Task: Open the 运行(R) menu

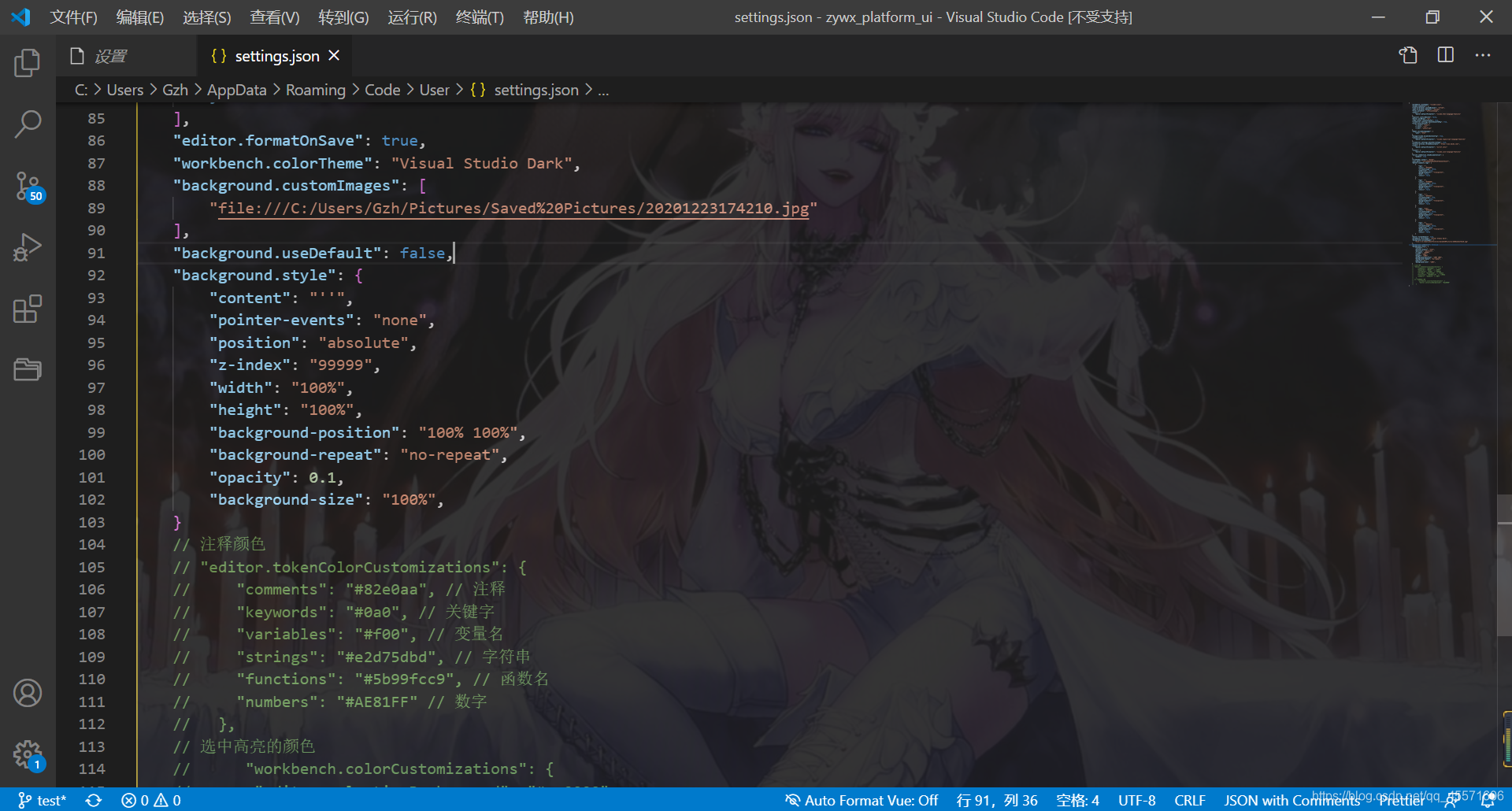Action: pos(412,17)
